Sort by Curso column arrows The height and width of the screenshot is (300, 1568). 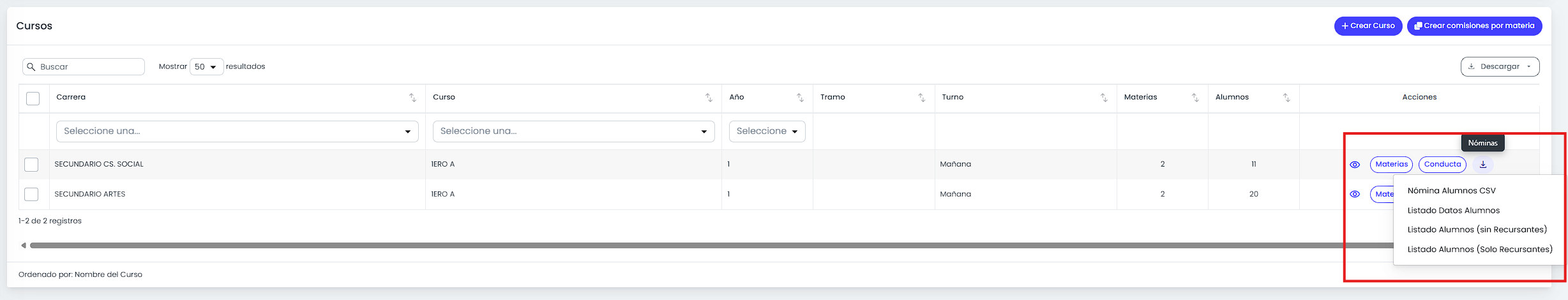pyautogui.click(x=709, y=98)
